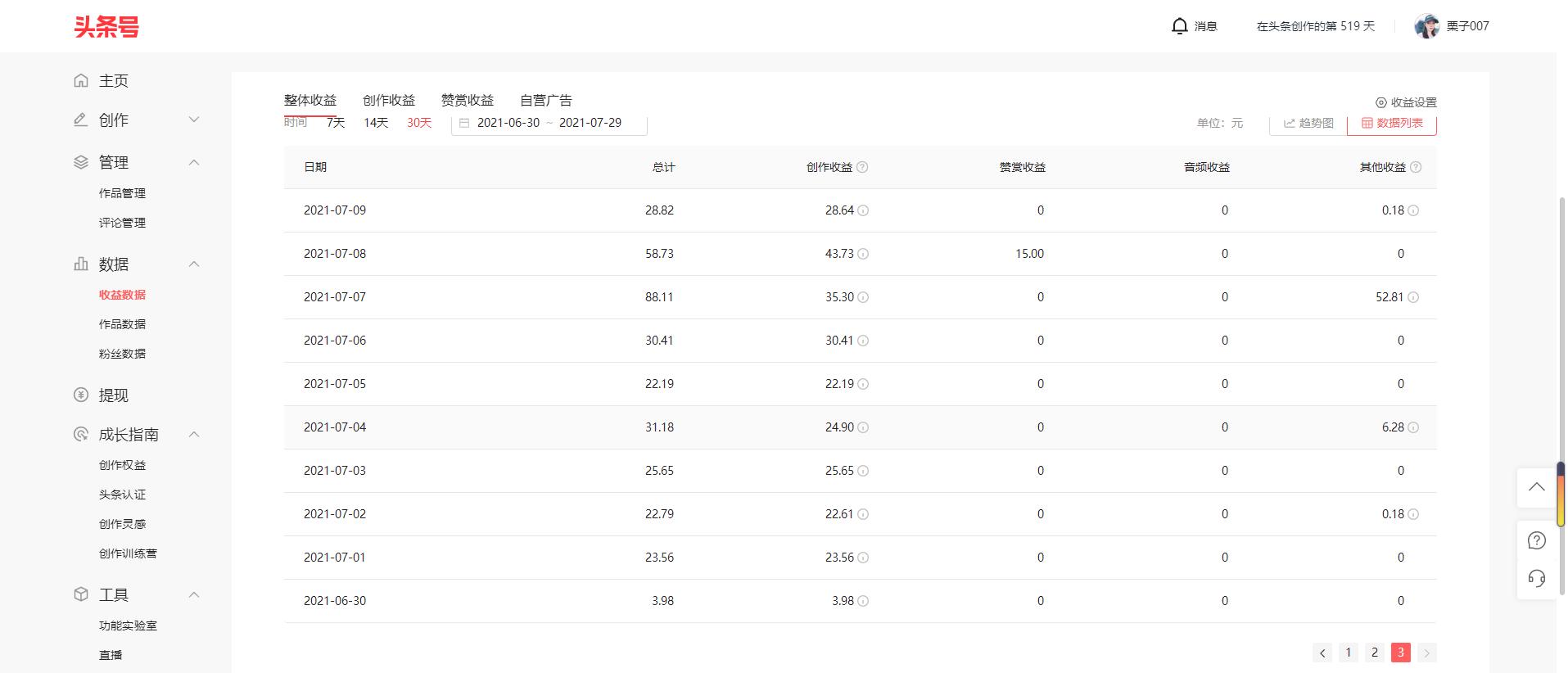Click info icon next to 6.28
Image resolution: width=1568 pixels, height=673 pixels.
1413,427
